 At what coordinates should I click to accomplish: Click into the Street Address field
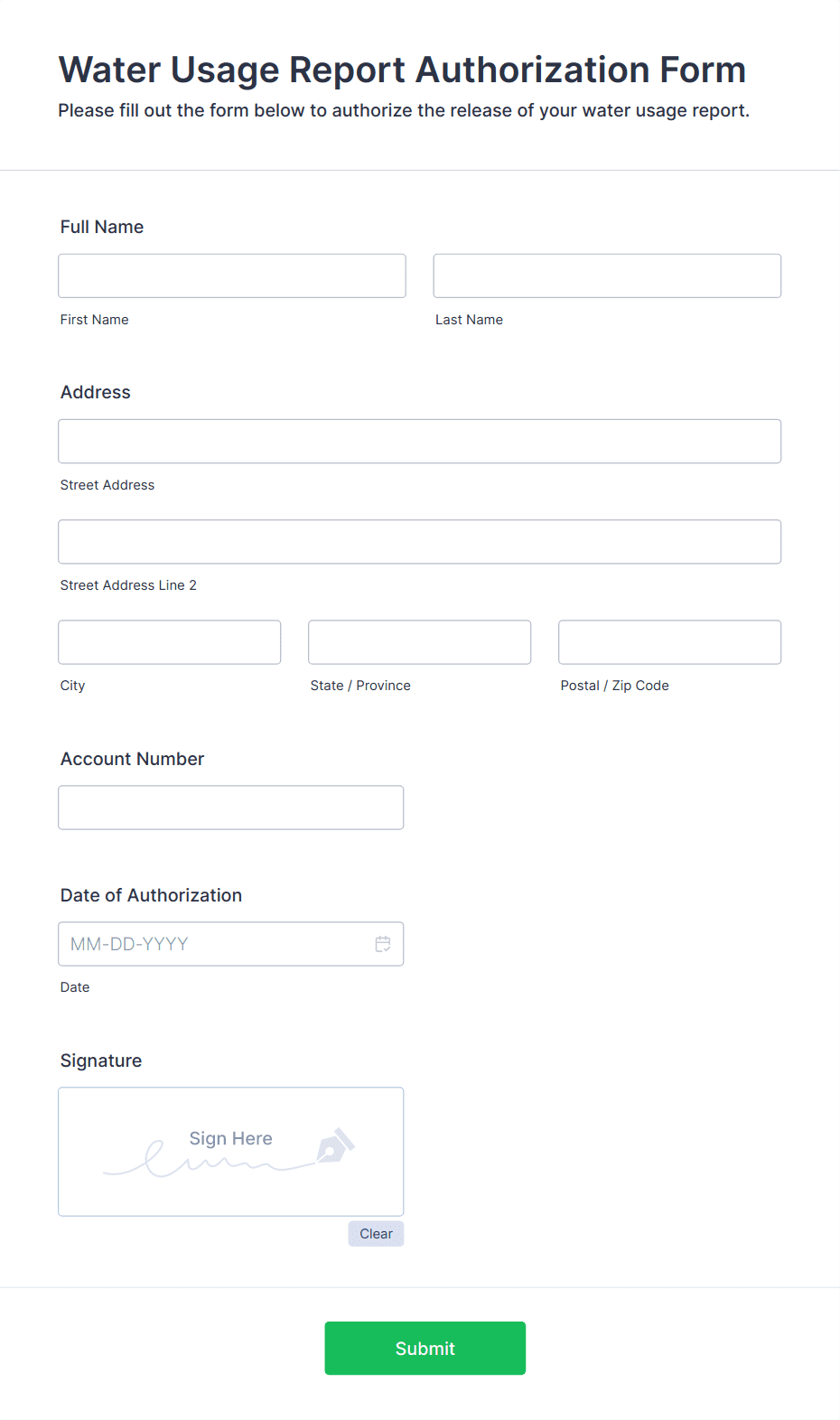[420, 441]
